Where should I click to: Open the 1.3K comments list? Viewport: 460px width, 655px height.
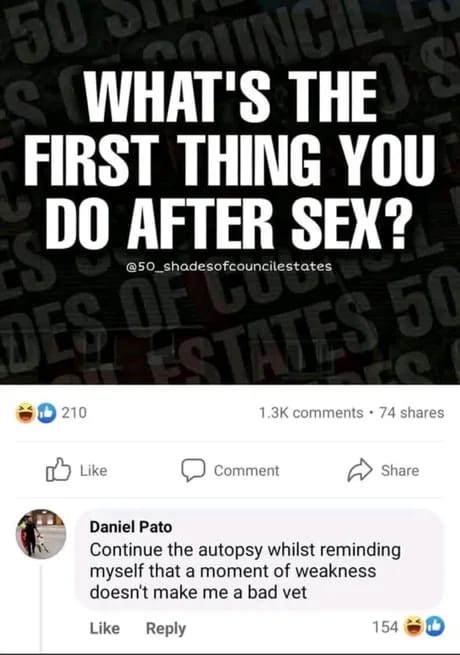(x=311, y=413)
